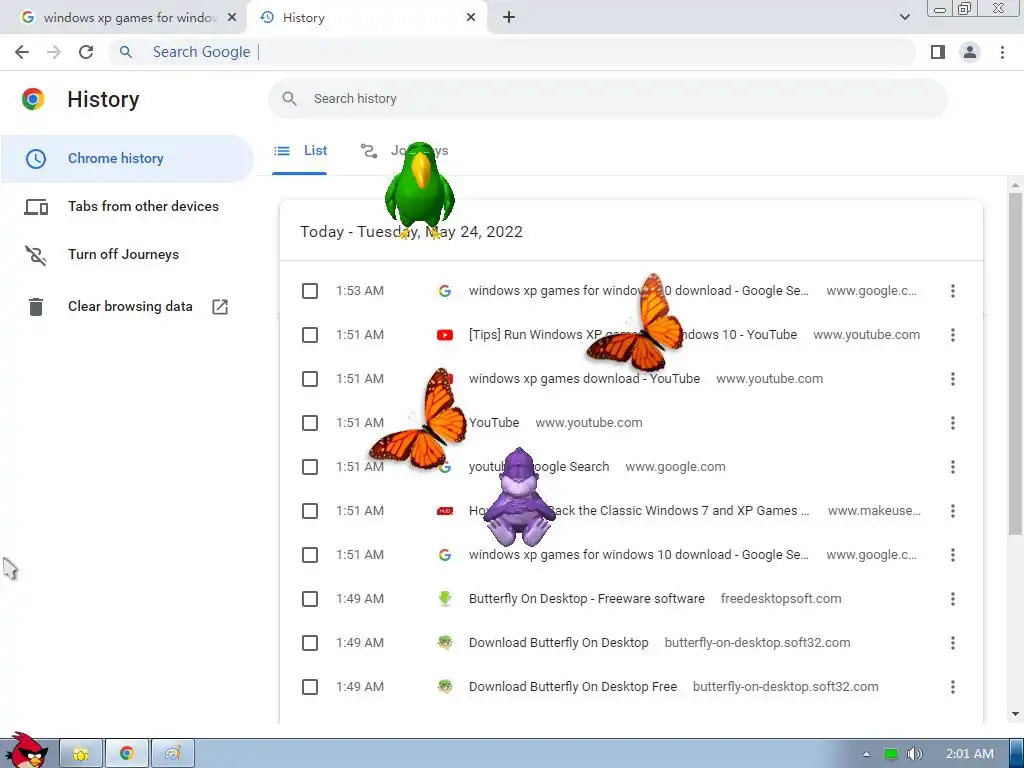Select checkbox for Classic Windows 7 and XP Games

310,511
